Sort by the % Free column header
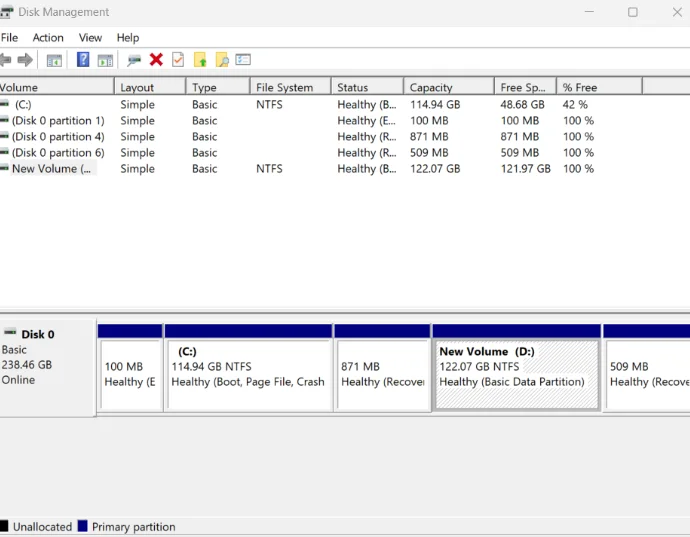This screenshot has width=690, height=537. pyautogui.click(x=599, y=87)
